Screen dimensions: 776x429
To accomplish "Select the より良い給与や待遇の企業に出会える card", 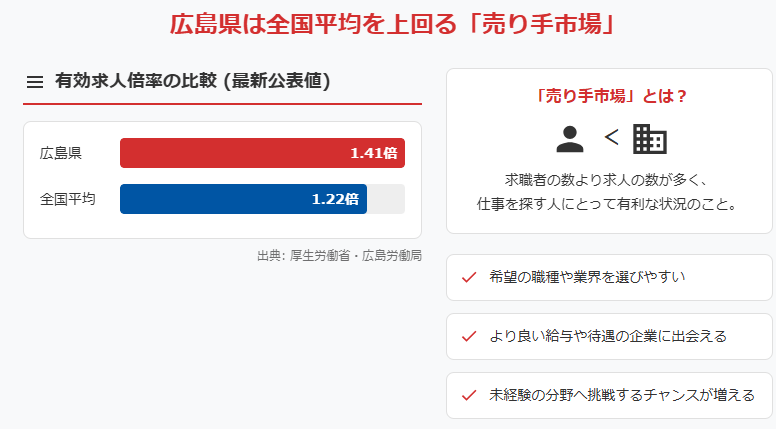I will (x=609, y=336).
